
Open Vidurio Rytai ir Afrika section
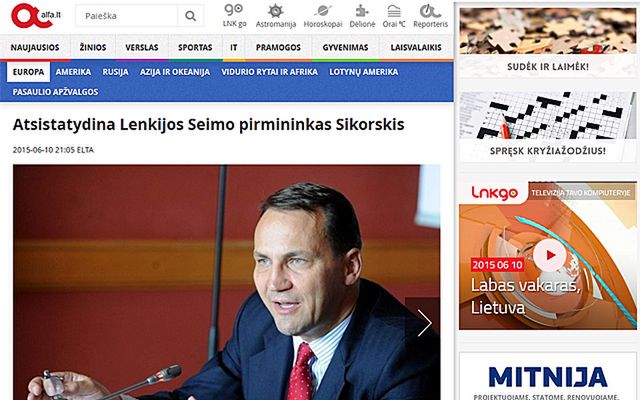point(269,72)
